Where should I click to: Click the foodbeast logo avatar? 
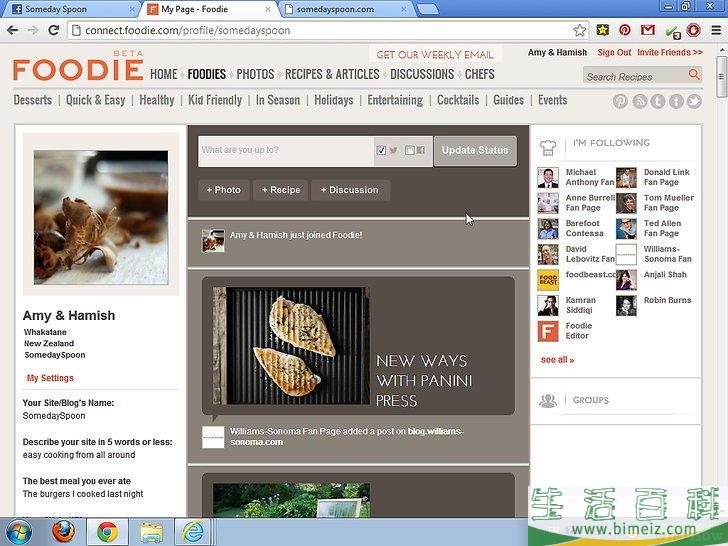548,280
